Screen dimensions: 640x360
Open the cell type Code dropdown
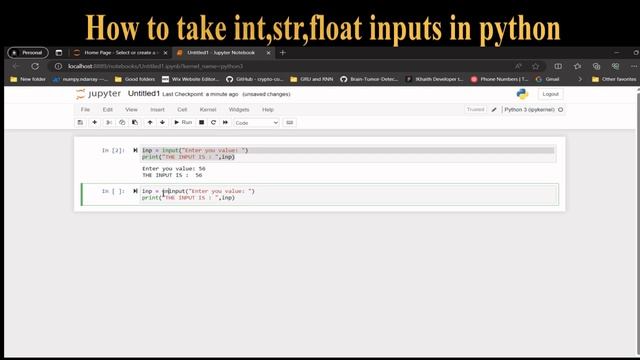256,123
